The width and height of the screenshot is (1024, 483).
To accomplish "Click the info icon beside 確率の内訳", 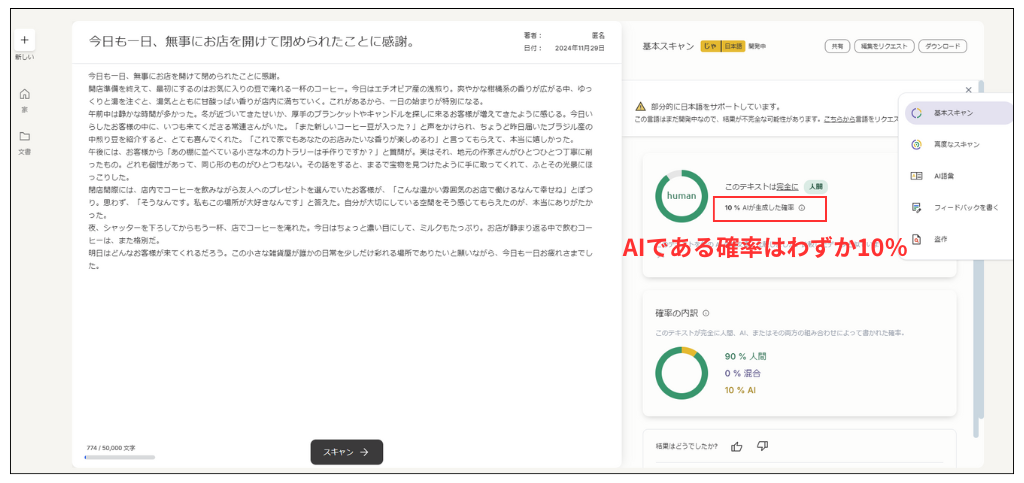I will 706,313.
